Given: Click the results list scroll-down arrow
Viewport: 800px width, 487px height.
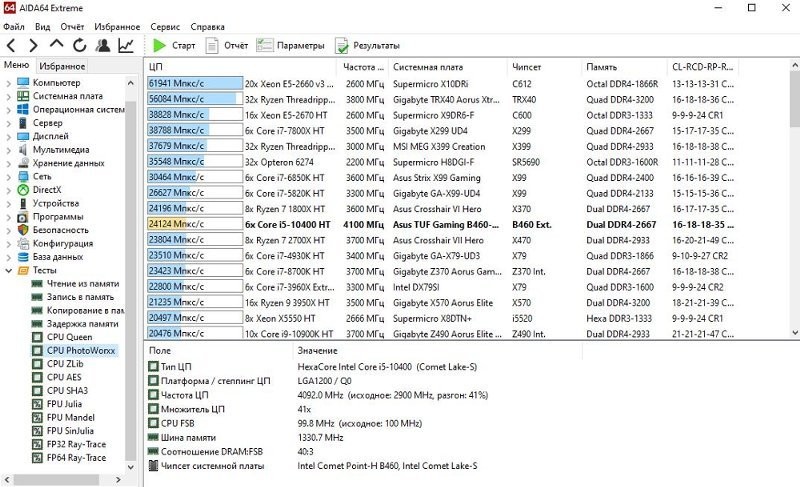Looking at the screenshot, I should pos(794,332).
